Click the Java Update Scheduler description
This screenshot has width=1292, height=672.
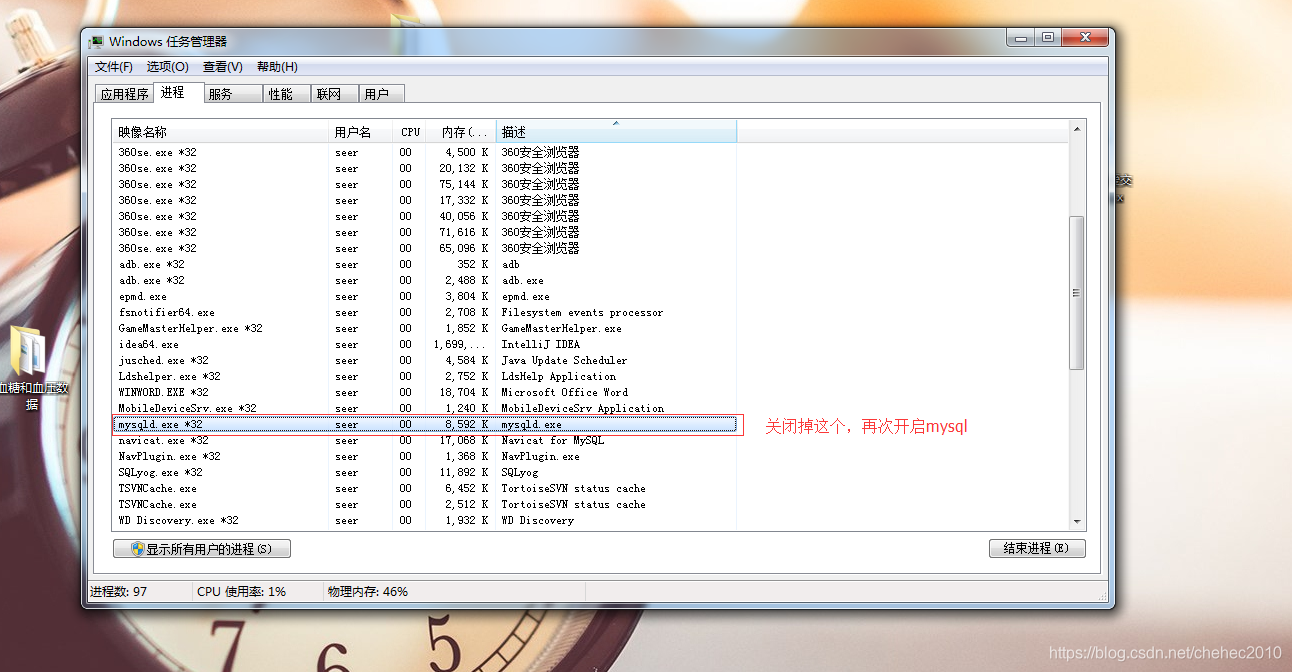[x=565, y=360]
